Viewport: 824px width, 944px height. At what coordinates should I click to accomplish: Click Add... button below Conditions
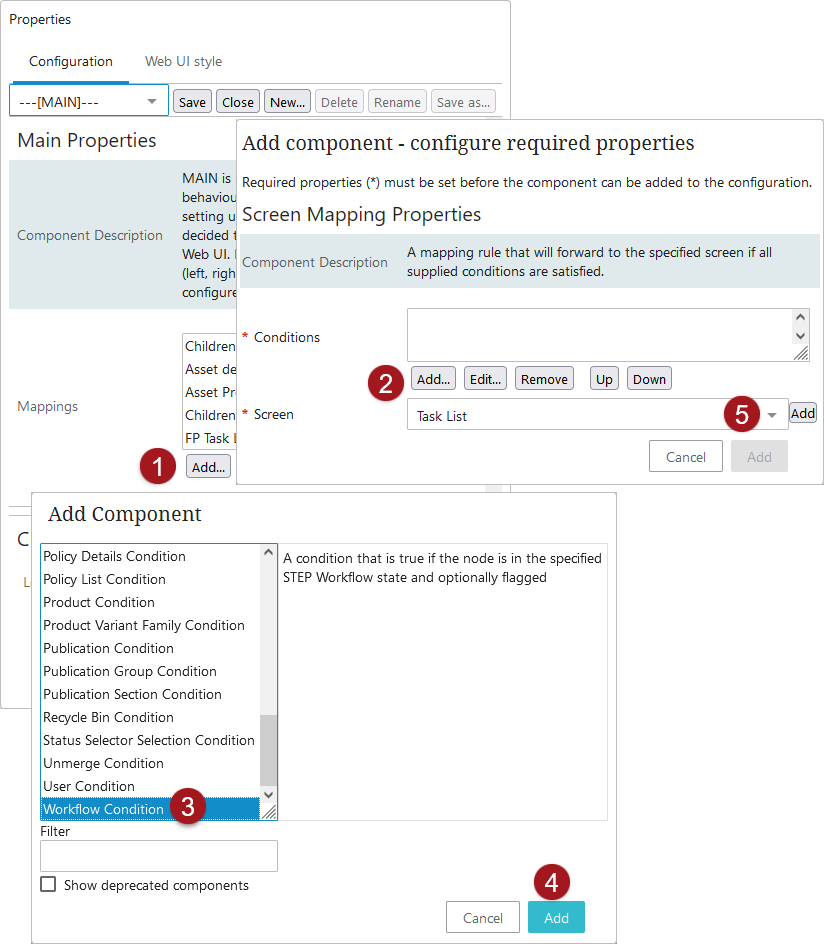(x=433, y=379)
